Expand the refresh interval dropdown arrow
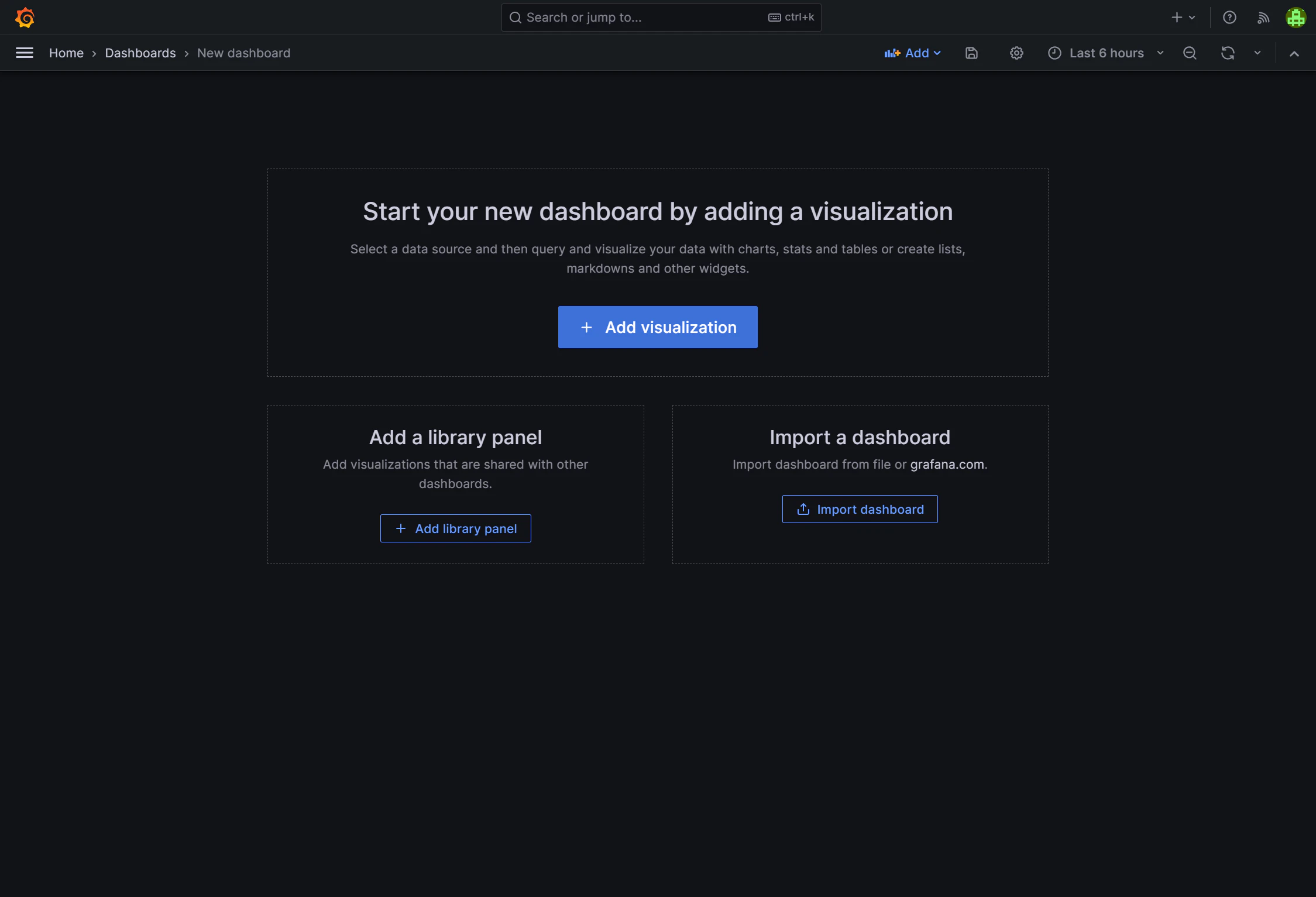The image size is (1316, 897). coord(1257,53)
